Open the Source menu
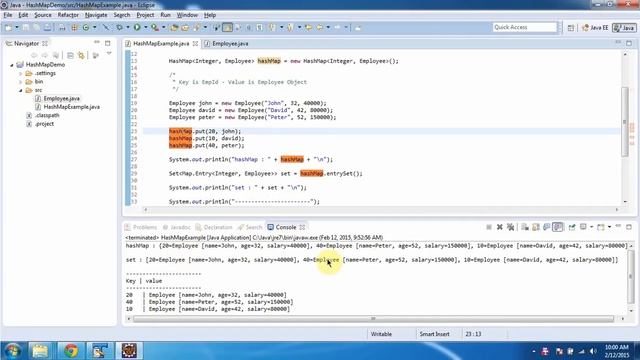Viewport: 640px width, 360px height. tap(43, 15)
